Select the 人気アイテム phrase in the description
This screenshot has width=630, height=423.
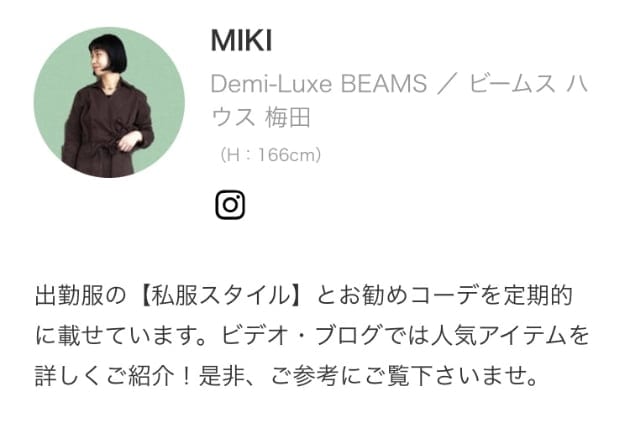(x=499, y=335)
